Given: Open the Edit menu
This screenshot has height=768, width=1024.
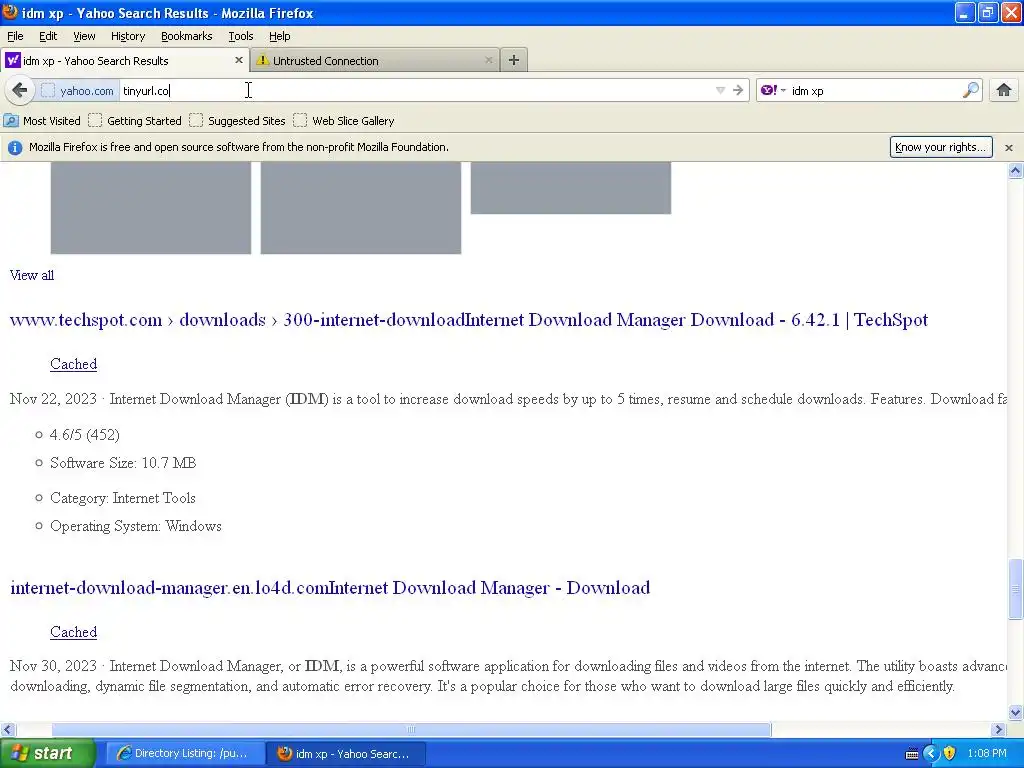Looking at the screenshot, I should [48, 36].
